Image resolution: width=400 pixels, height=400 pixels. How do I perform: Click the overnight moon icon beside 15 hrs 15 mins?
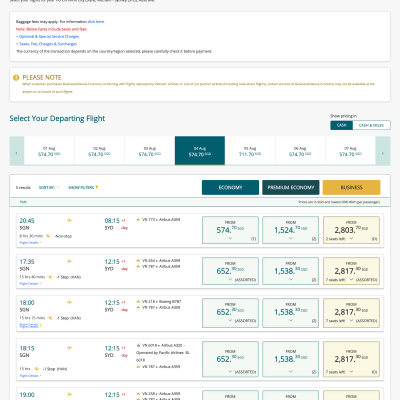point(50,318)
